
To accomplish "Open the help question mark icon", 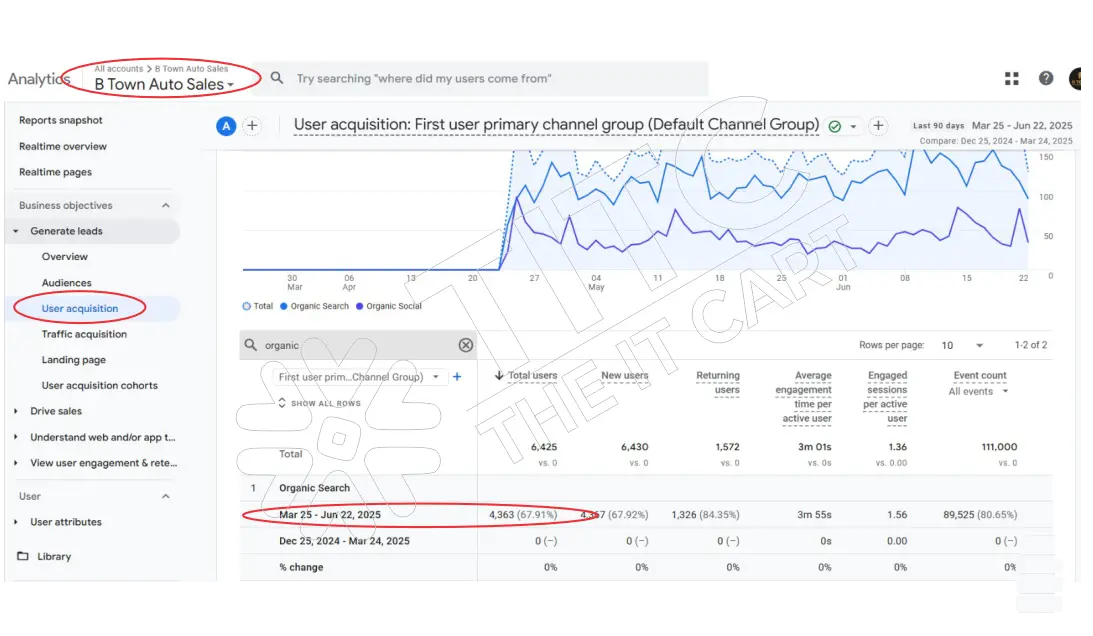I will (x=1046, y=78).
